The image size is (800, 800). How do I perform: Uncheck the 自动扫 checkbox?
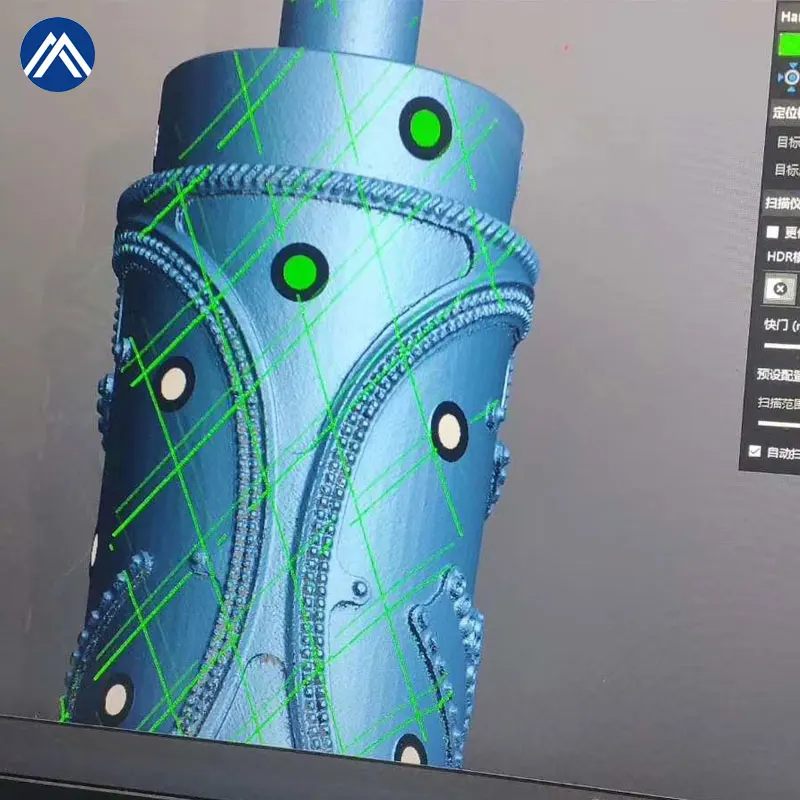[x=755, y=452]
